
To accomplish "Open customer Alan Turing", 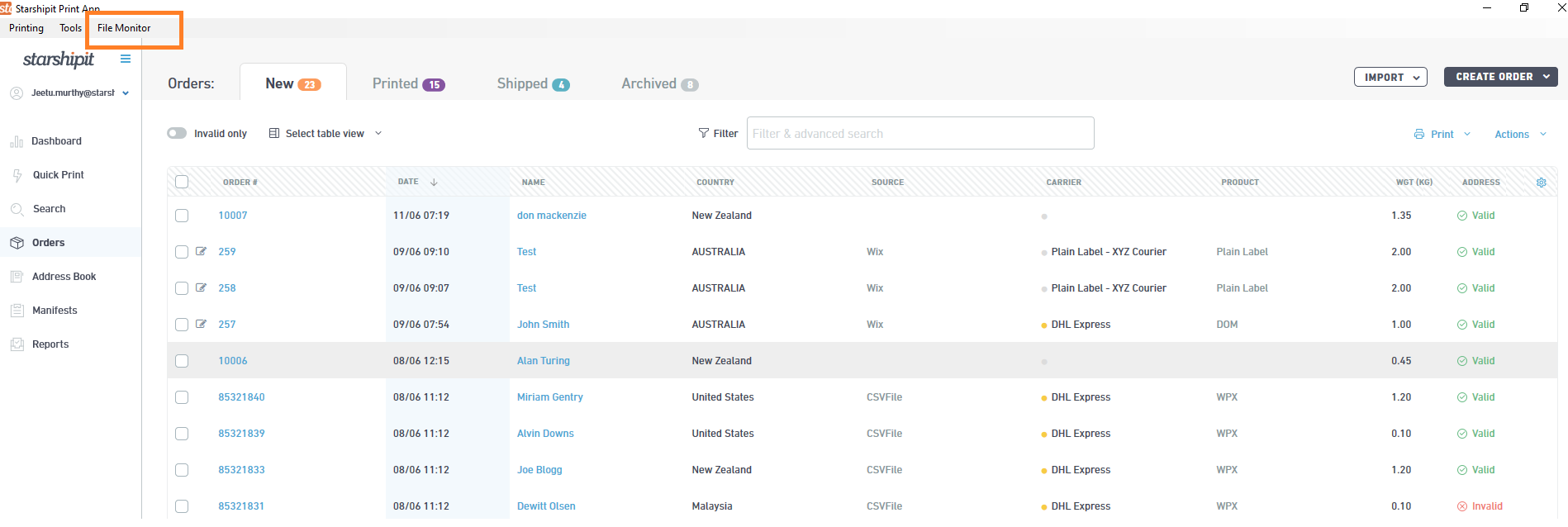I will coord(544,361).
